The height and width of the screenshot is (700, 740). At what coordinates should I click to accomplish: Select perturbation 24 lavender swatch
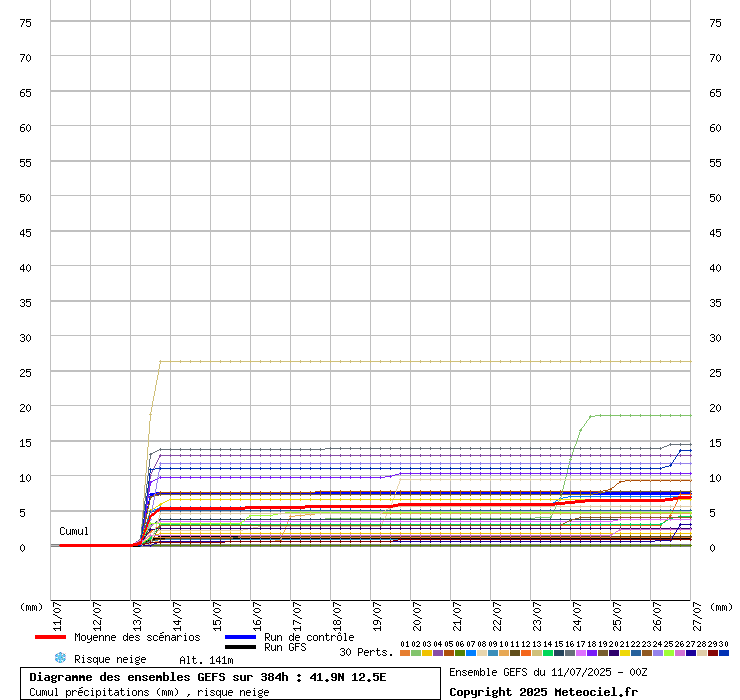click(658, 653)
